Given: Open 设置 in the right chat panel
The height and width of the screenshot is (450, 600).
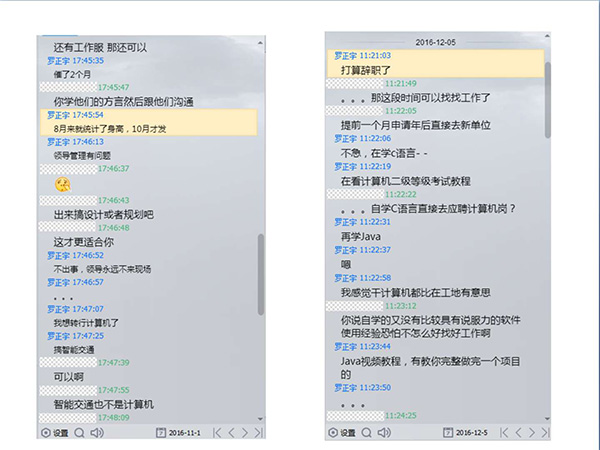Looking at the screenshot, I should click(342, 433).
